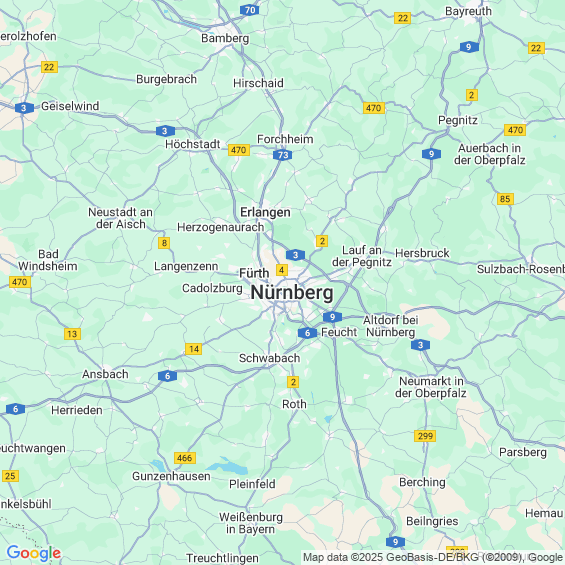
Task: Click the yellow 299 road marker
Action: pos(425,436)
